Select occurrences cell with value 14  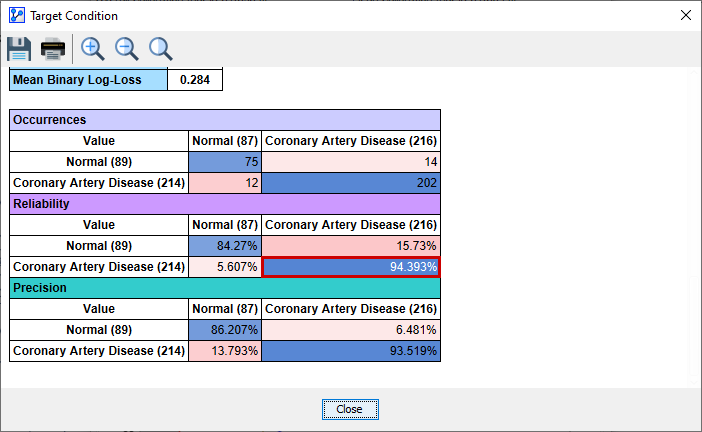[x=351, y=162]
